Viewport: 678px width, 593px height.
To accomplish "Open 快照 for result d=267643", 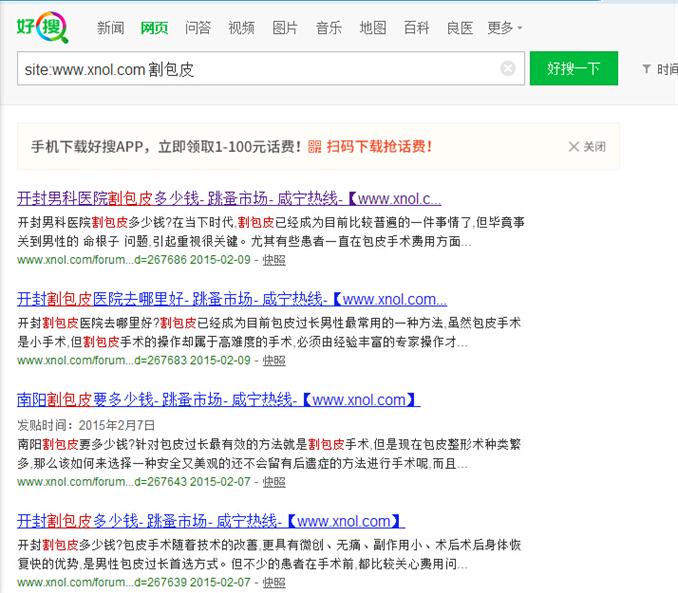I will (x=274, y=482).
